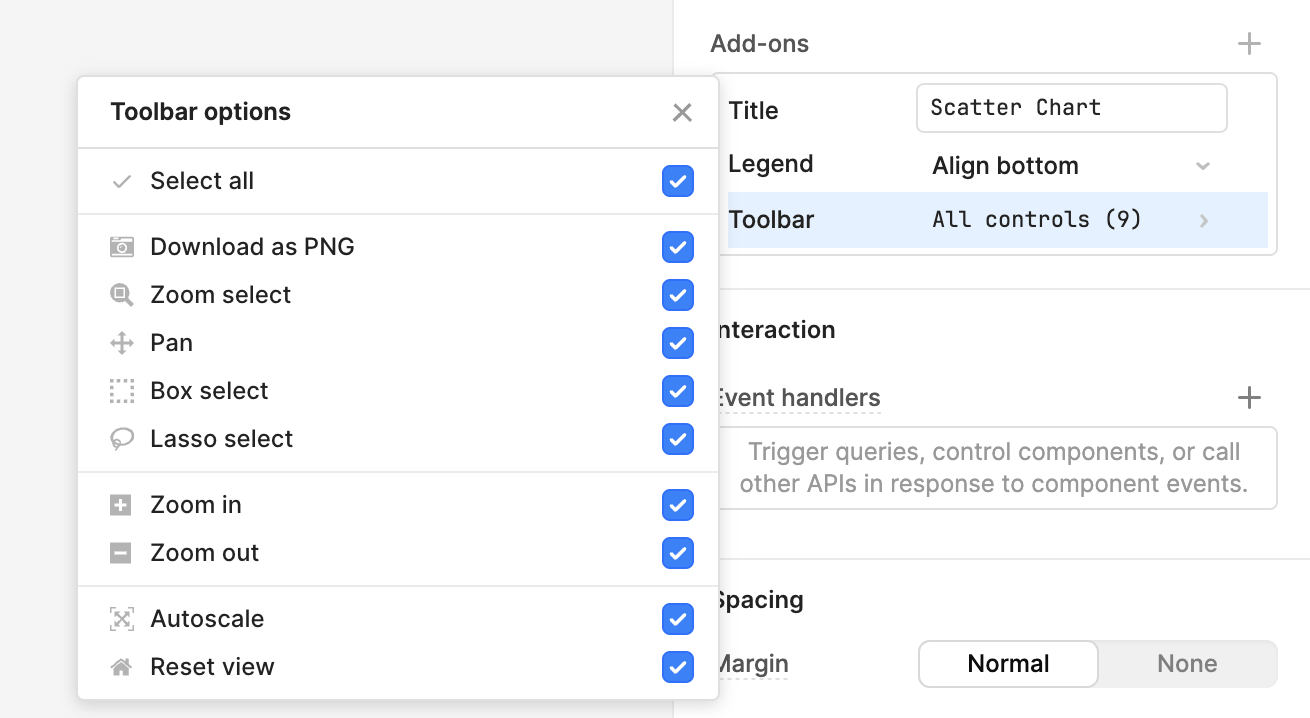The width and height of the screenshot is (1310, 718).
Task: Close the Toolbar options popup
Action: tap(682, 112)
